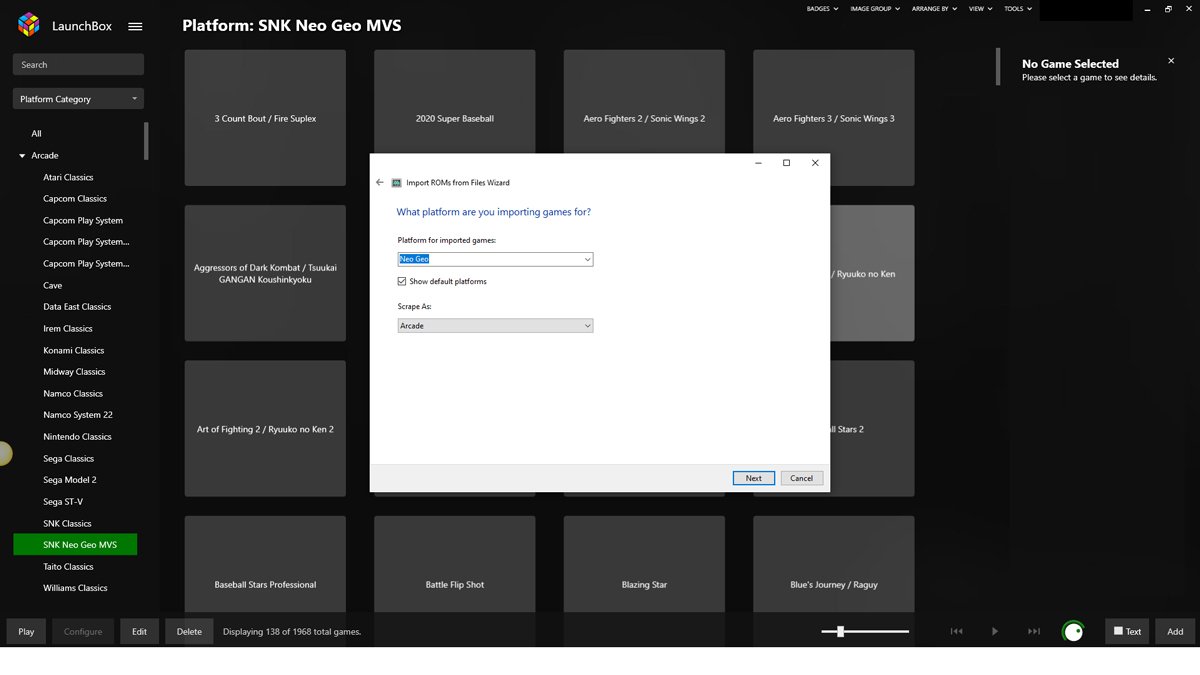Select Capcom Classics in the sidebar

(75, 199)
